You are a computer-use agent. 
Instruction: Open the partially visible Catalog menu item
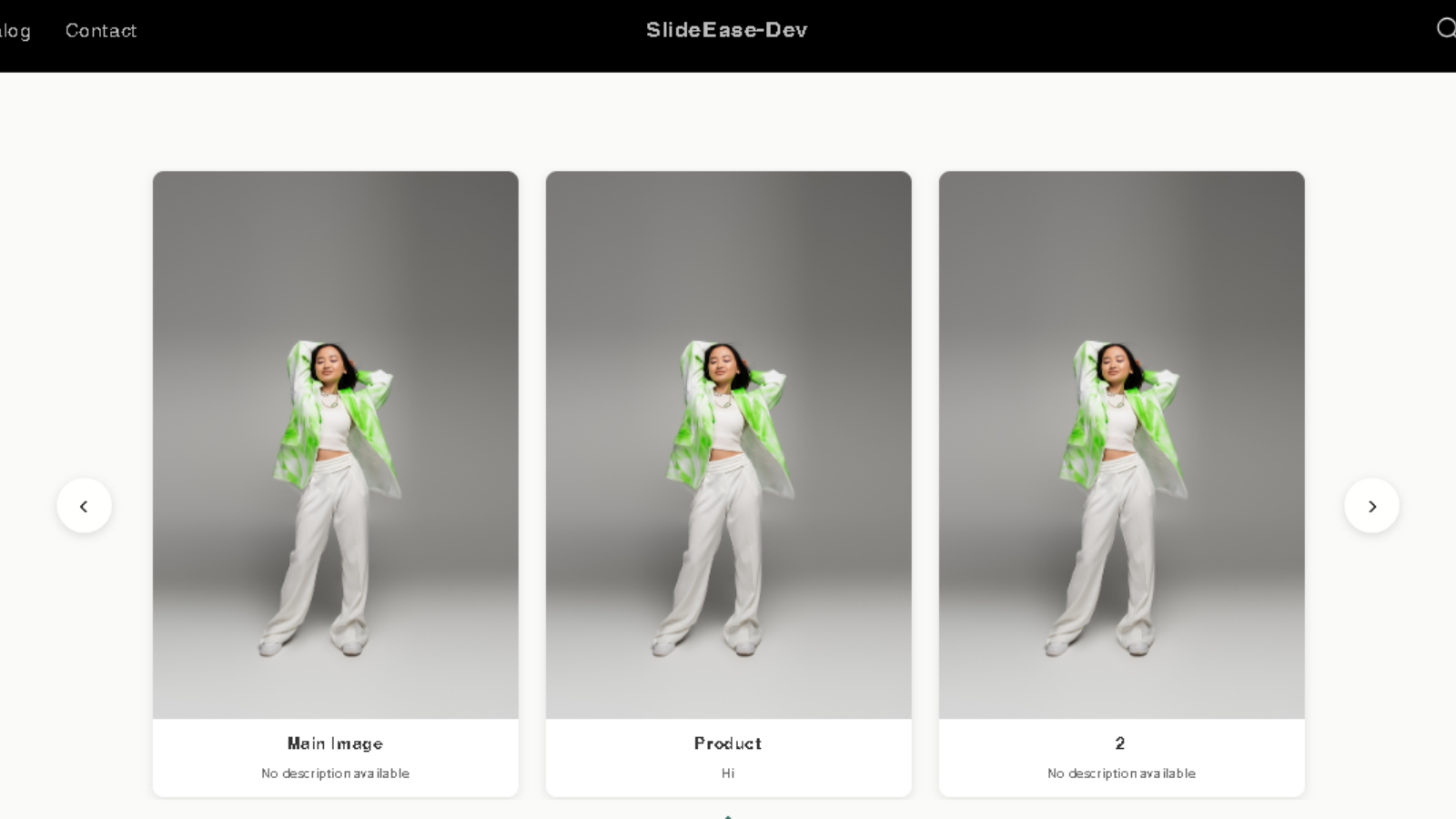click(15, 31)
